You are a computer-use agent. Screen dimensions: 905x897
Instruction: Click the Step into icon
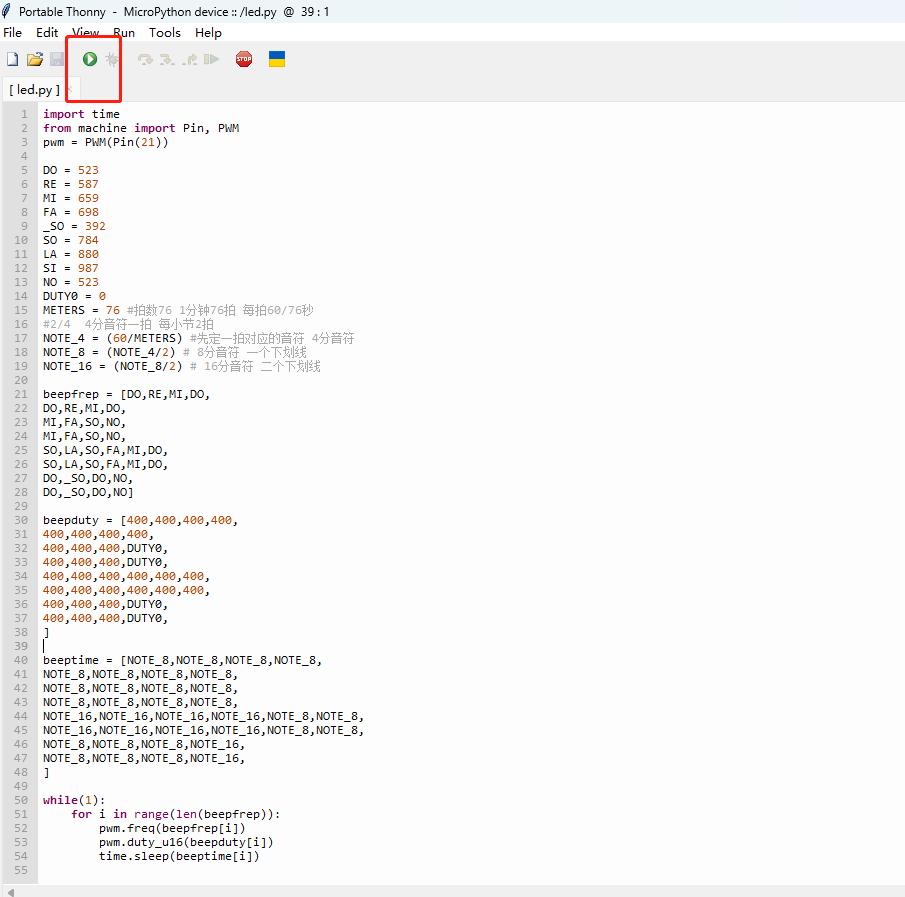[167, 59]
